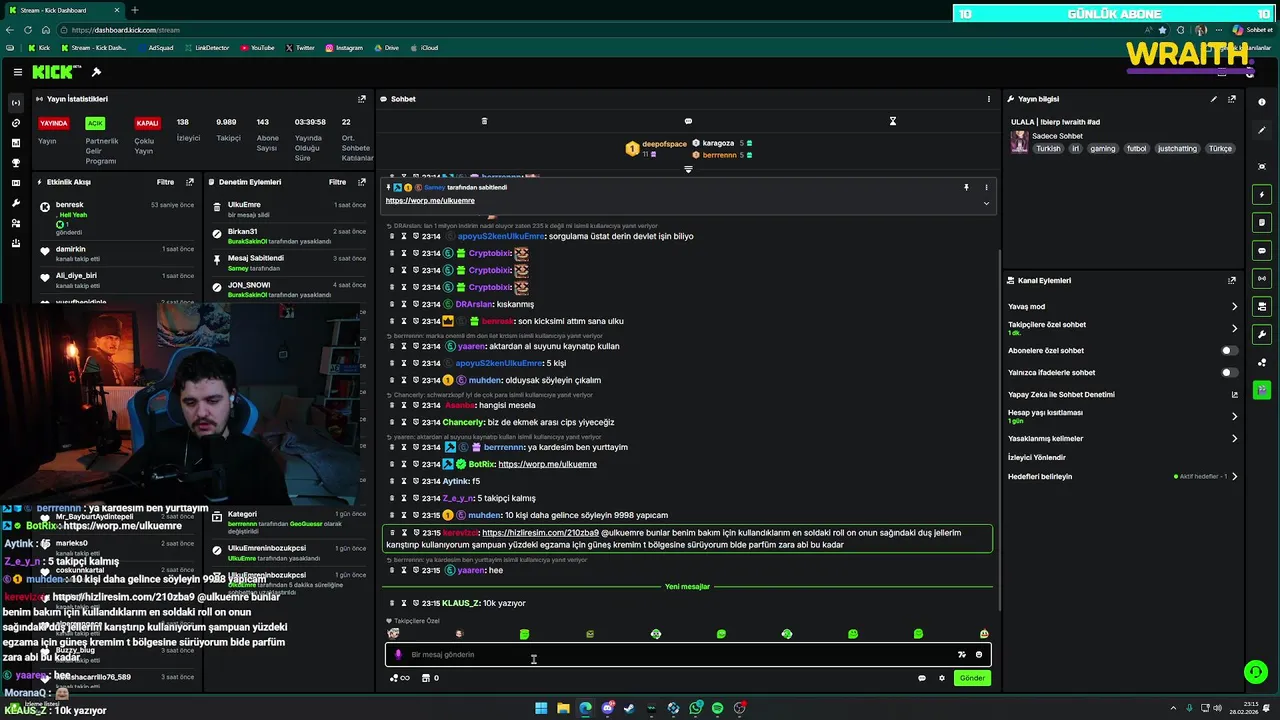Click the translate icon in message box
The height and width of the screenshot is (720, 1280).
(x=961, y=655)
